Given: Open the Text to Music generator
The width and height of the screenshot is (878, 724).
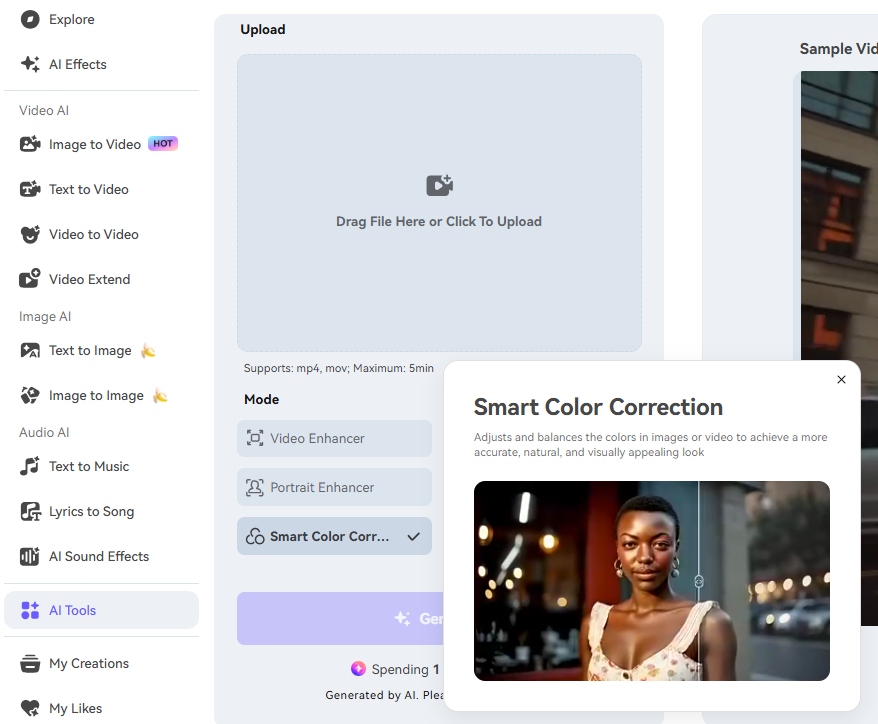Looking at the screenshot, I should pyautogui.click(x=89, y=466).
